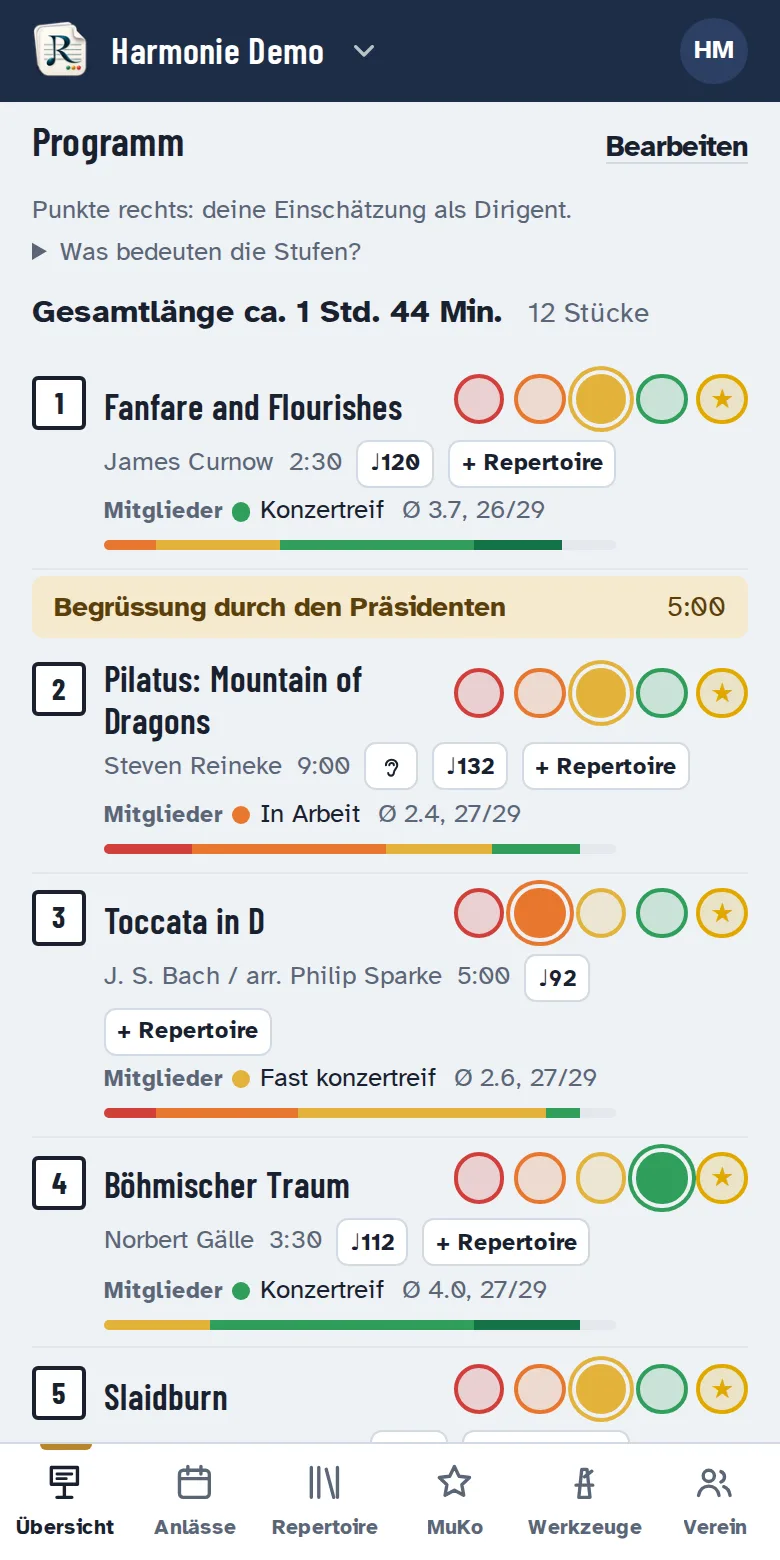Add Toccata in D to Repertoire
The image size is (780, 1560).
[188, 1031]
